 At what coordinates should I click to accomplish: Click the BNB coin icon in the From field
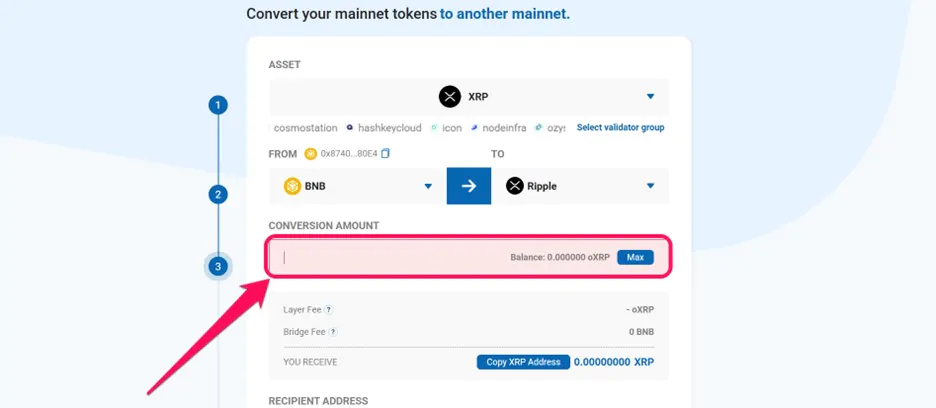[x=292, y=186]
